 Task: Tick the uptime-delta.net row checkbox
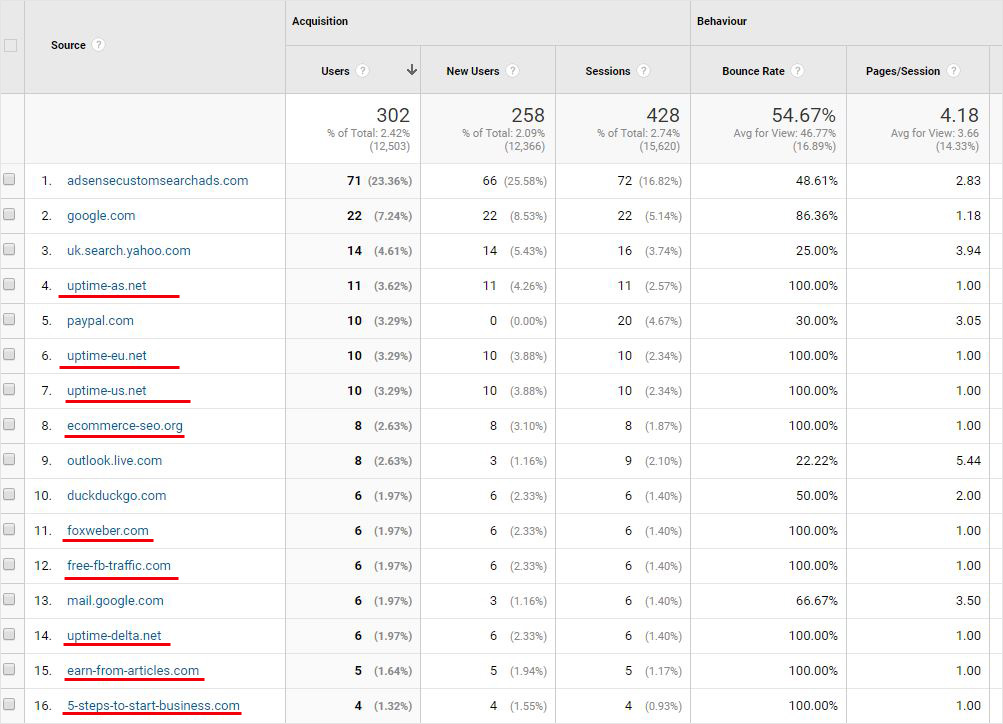pos(9,634)
